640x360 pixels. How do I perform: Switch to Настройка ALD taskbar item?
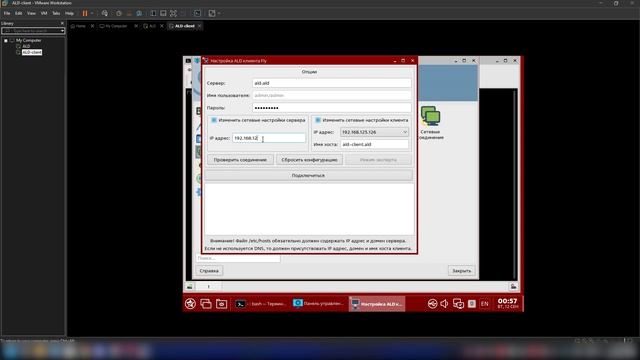point(377,304)
